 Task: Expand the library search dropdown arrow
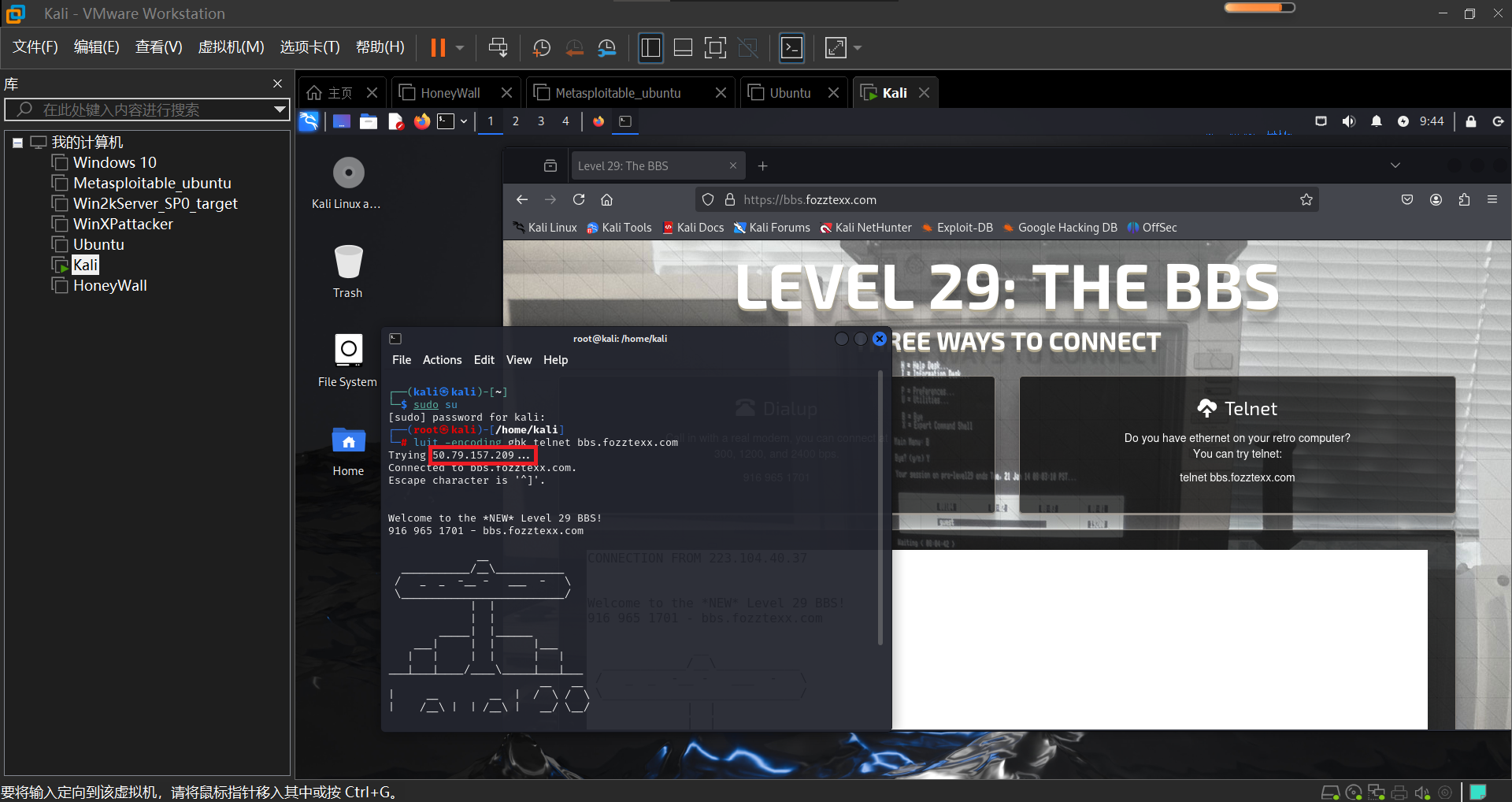click(x=279, y=110)
